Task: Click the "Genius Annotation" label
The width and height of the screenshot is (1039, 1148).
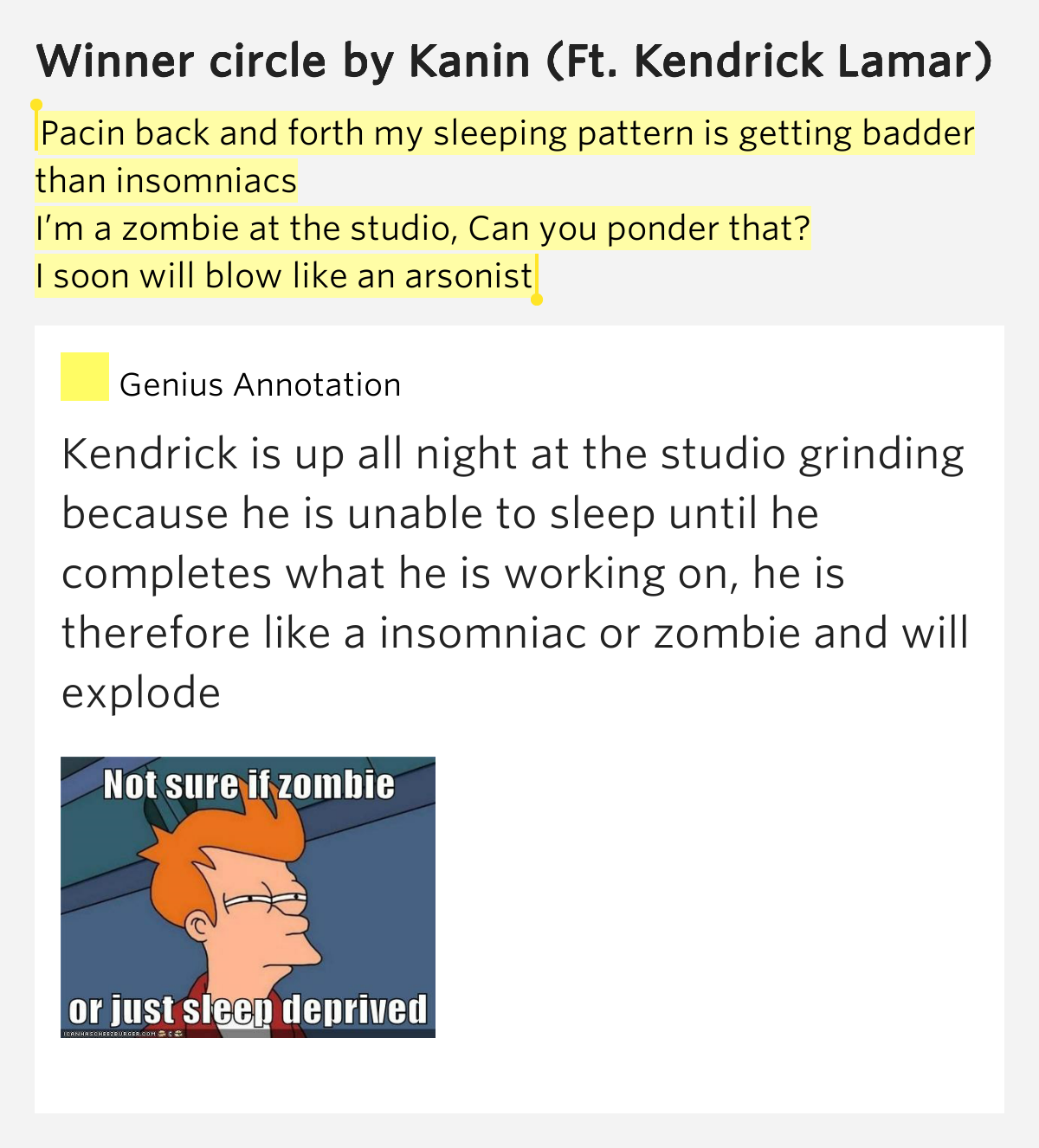Action: (x=260, y=384)
